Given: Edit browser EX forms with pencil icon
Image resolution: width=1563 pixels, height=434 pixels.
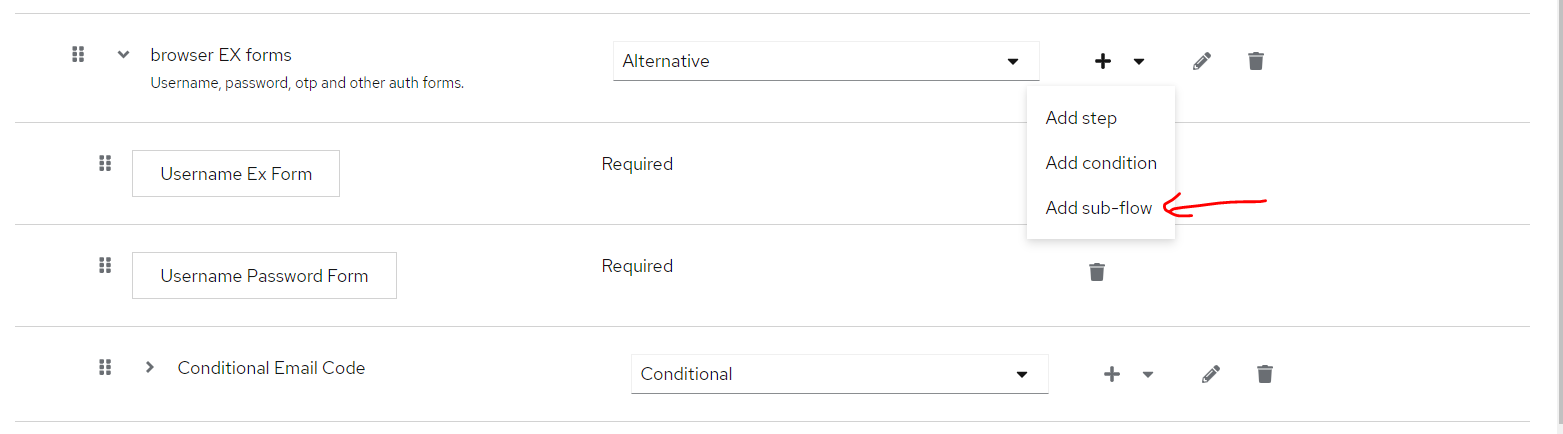Looking at the screenshot, I should (x=1202, y=61).
